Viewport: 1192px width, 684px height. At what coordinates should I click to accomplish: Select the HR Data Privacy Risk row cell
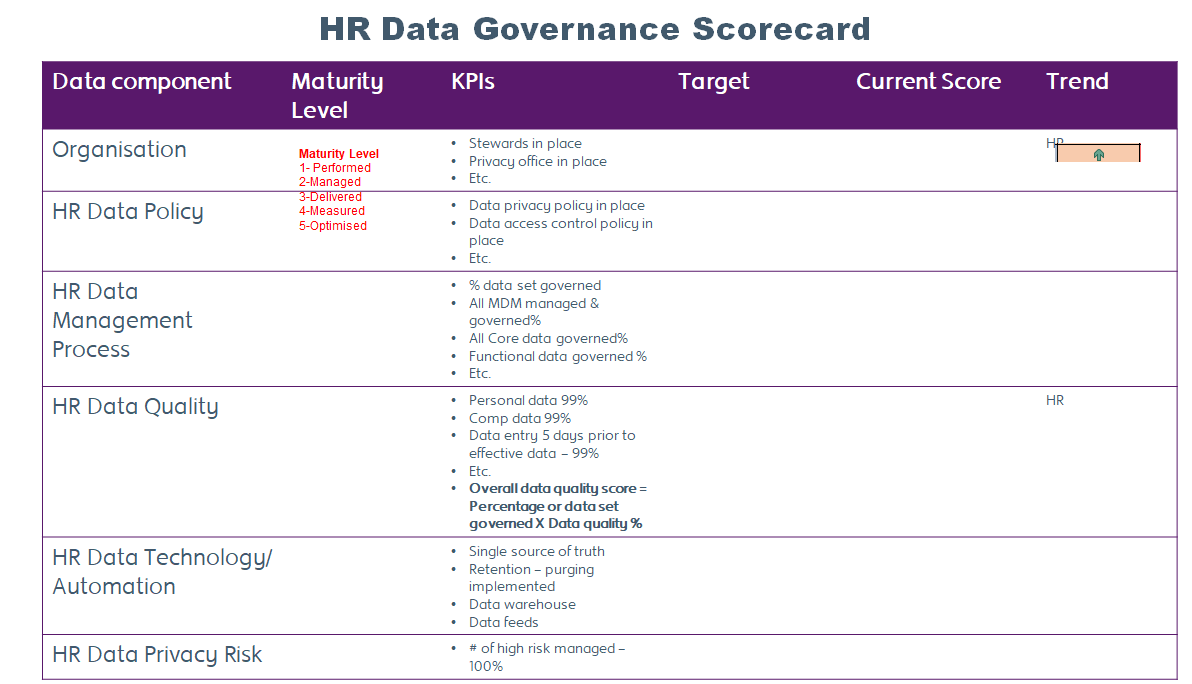[x=156, y=654]
